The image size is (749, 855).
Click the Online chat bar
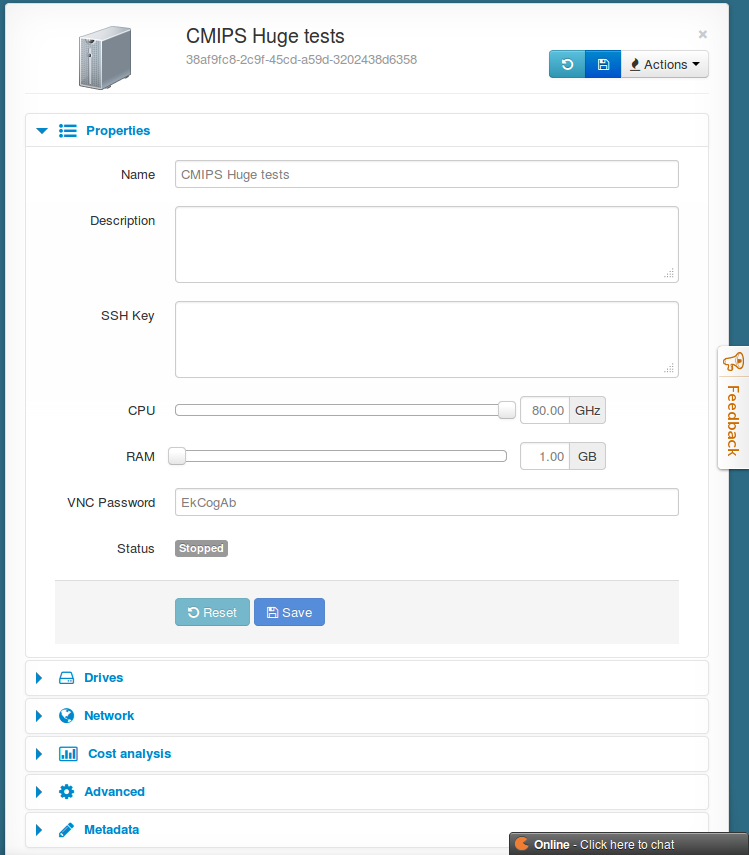(x=629, y=844)
